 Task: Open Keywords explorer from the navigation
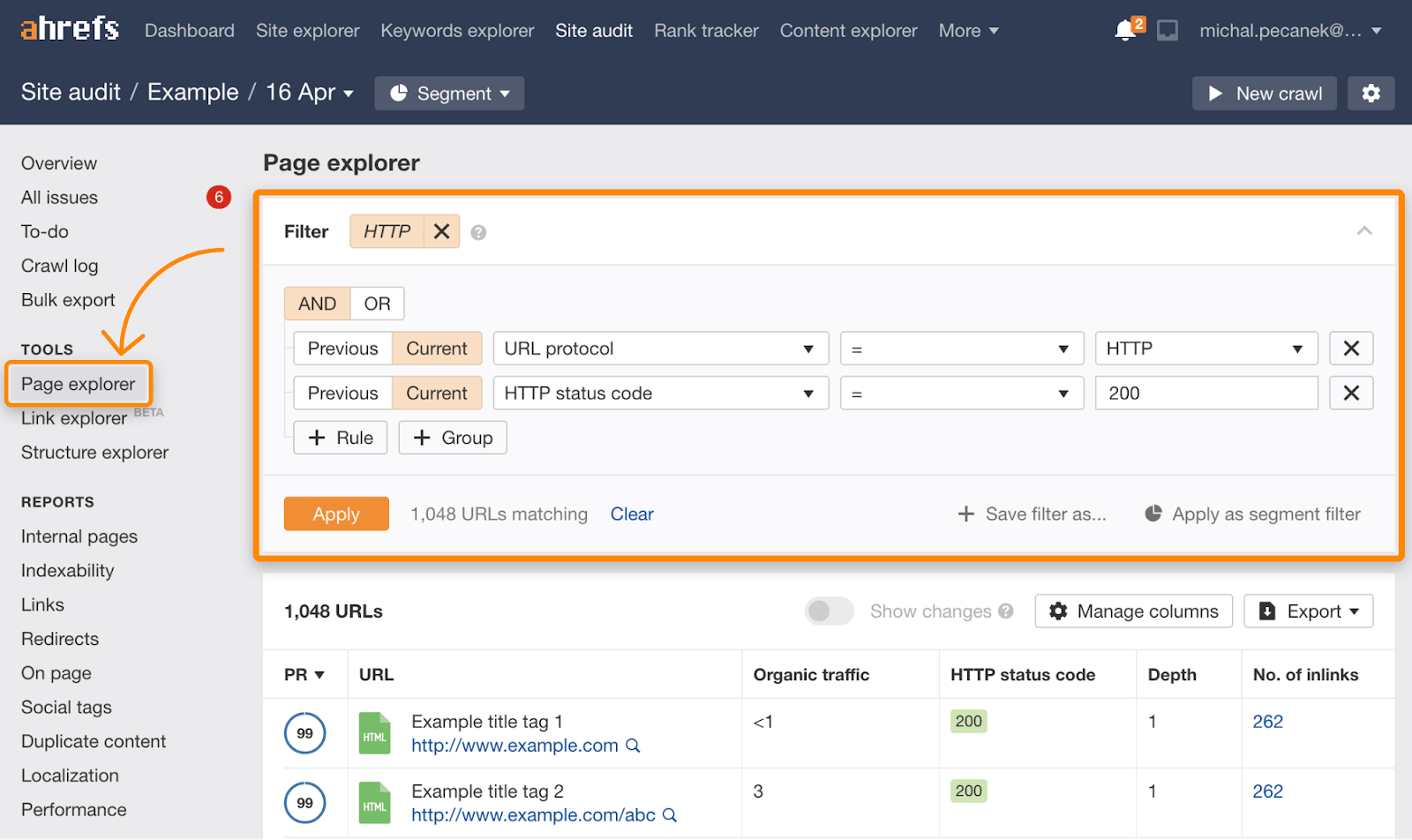tap(457, 29)
